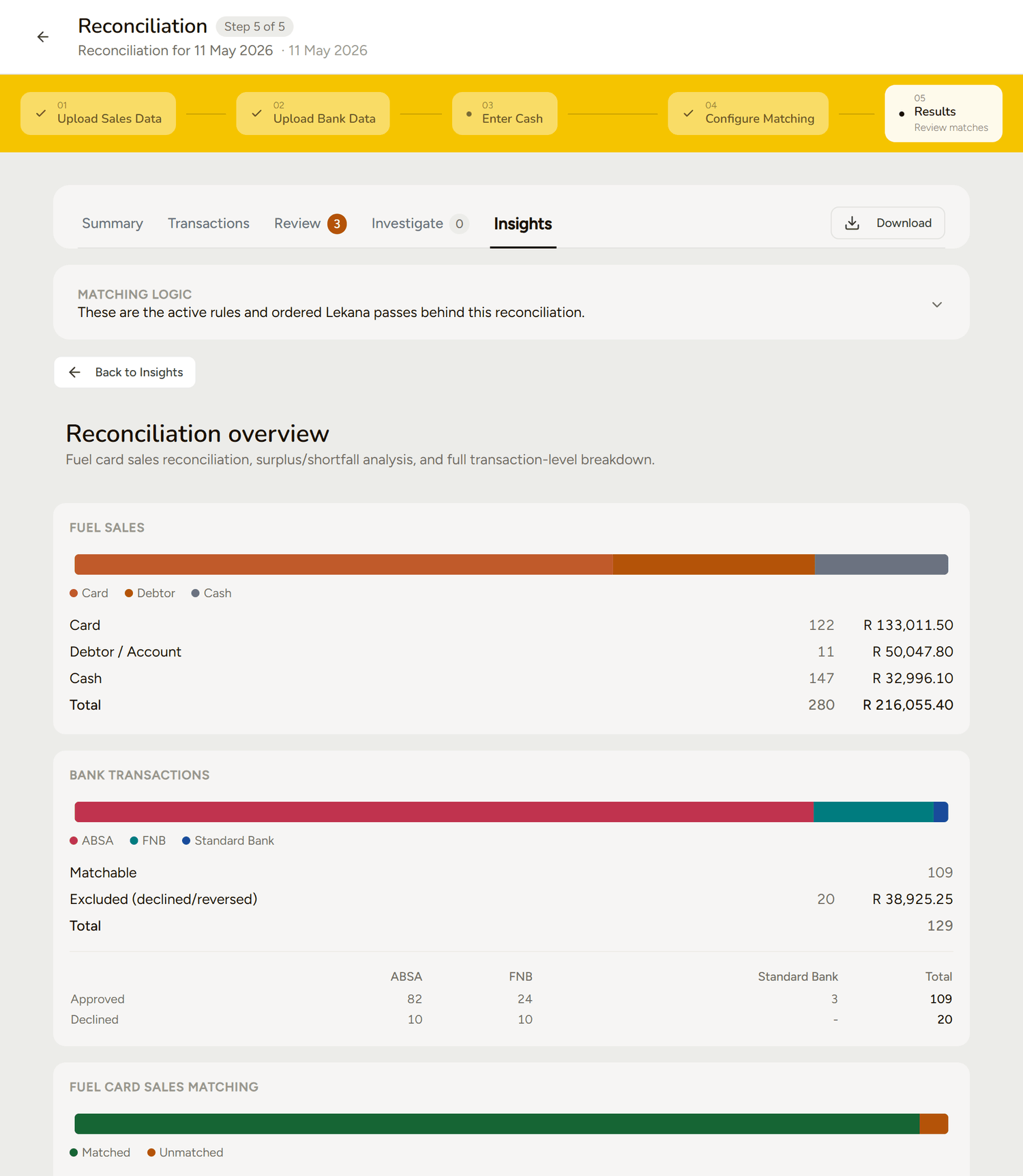Click the Fuel Sales total count 280
The width and height of the screenshot is (1023, 1176).
tap(822, 705)
